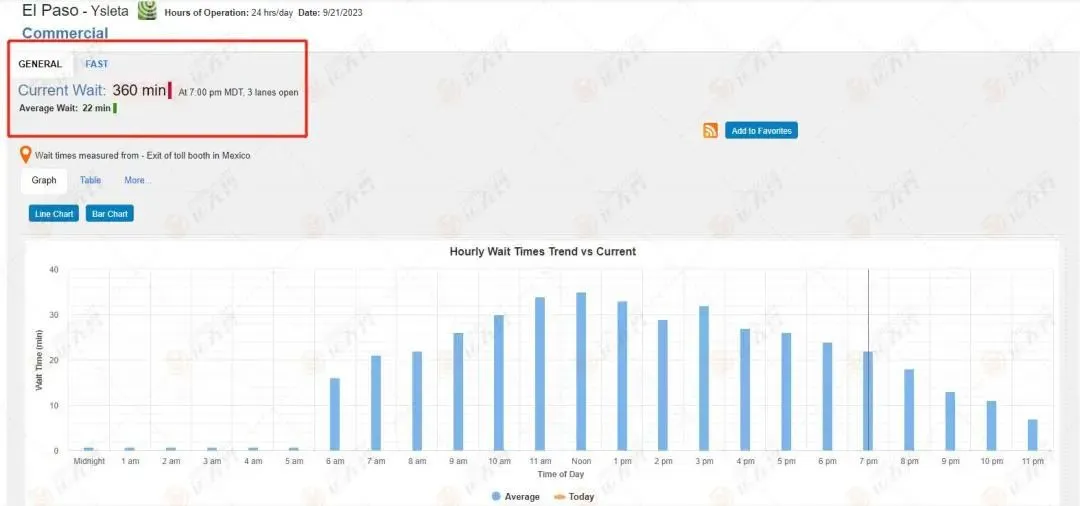Switch to the FAST tab
Viewport: 1080px width, 506px height.
point(96,64)
